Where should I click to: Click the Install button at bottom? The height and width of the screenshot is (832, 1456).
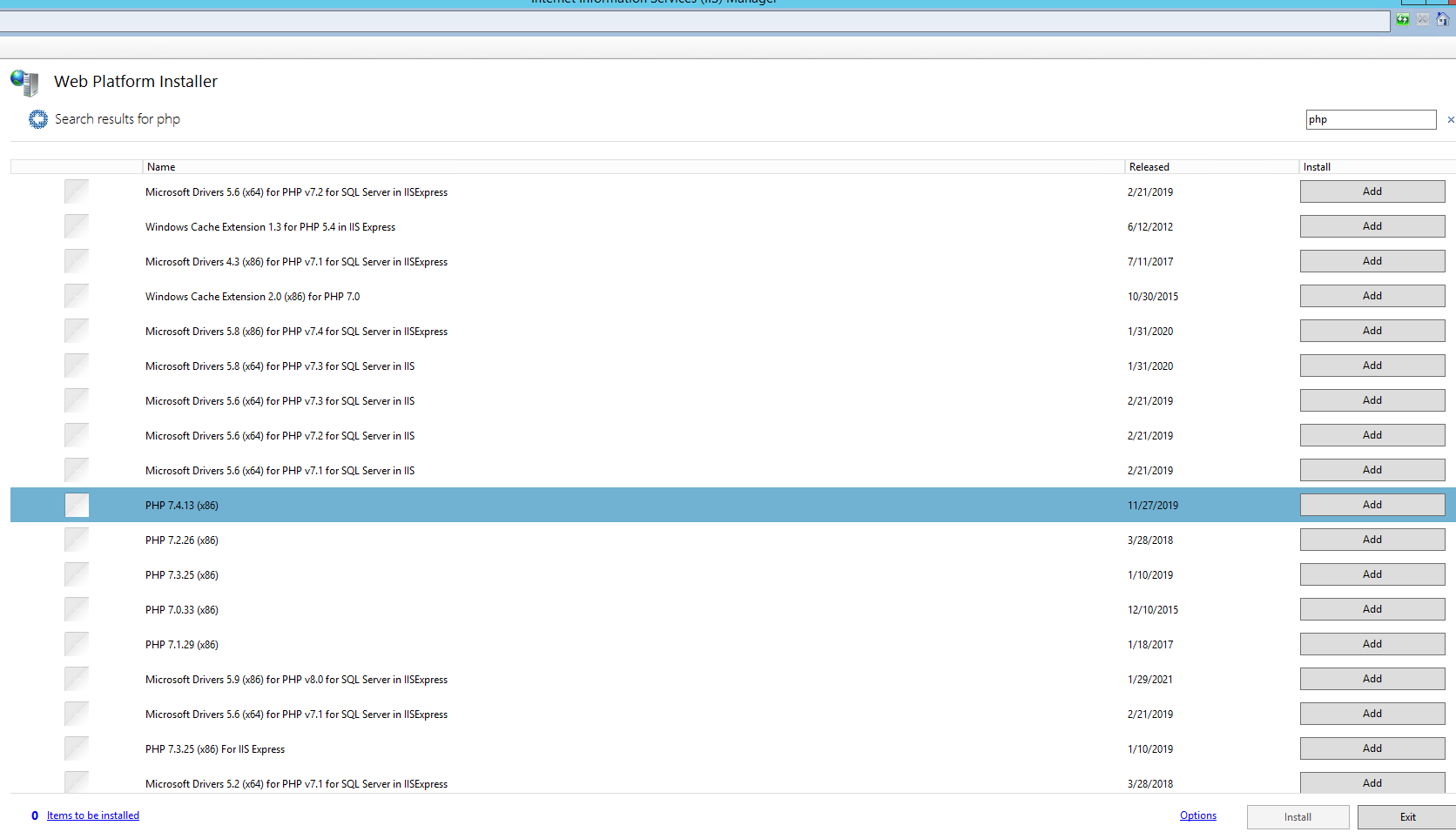pyautogui.click(x=1298, y=817)
